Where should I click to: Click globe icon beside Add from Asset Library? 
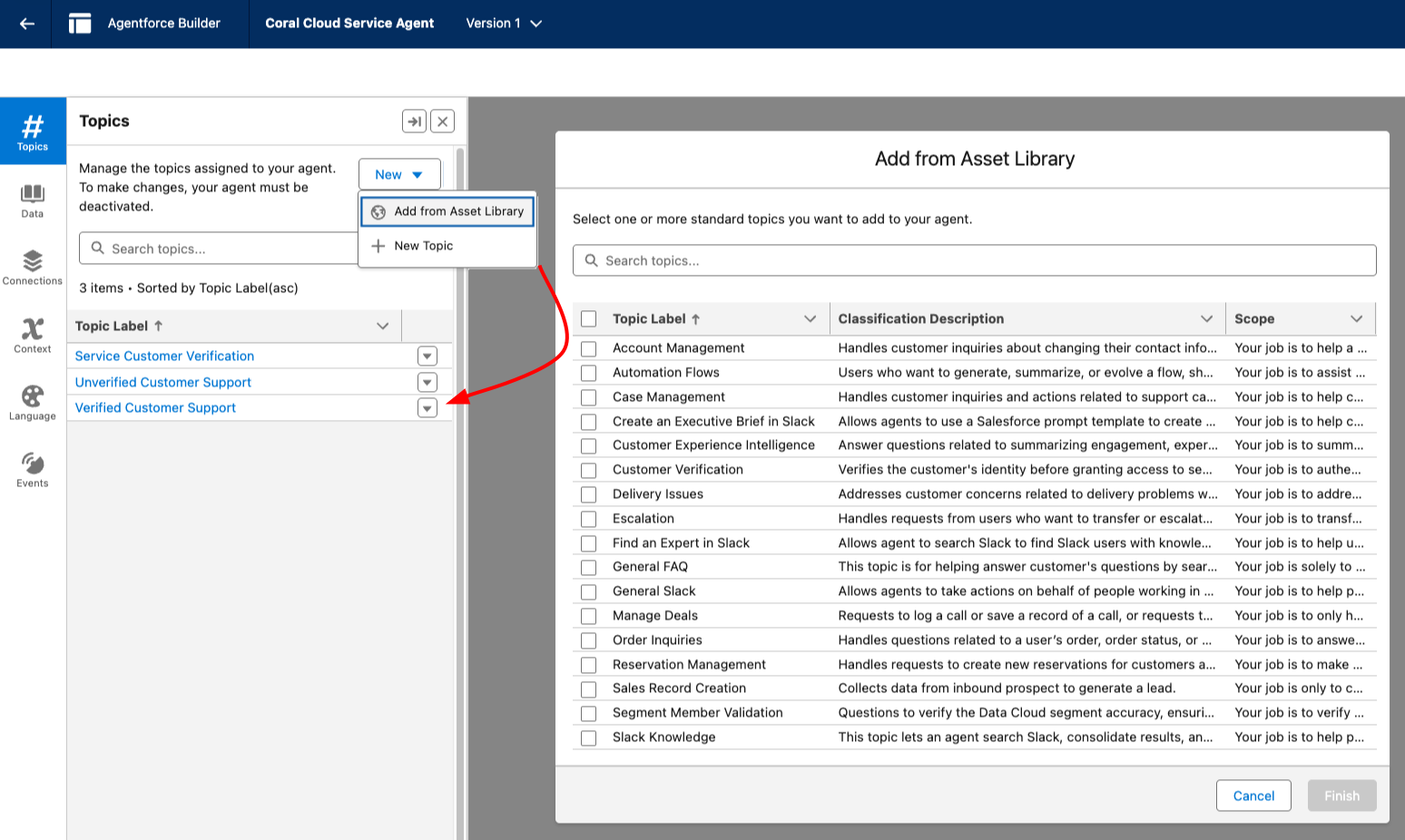pos(378,211)
